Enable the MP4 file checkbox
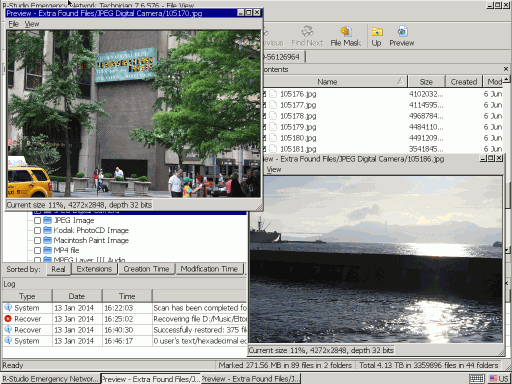This screenshot has height=384, width=512. [37, 250]
